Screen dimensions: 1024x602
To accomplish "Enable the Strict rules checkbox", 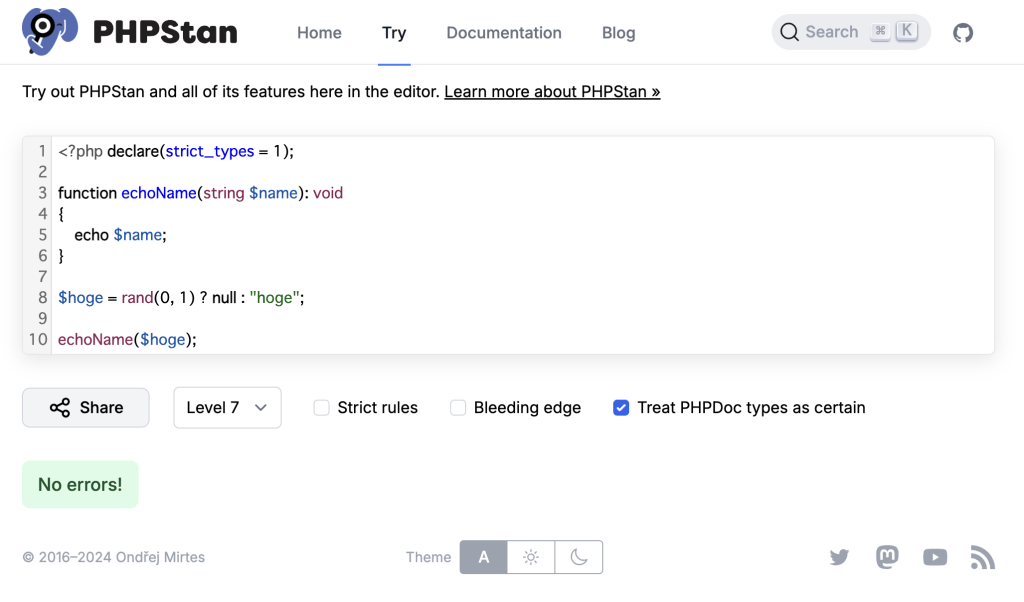I will 322,408.
